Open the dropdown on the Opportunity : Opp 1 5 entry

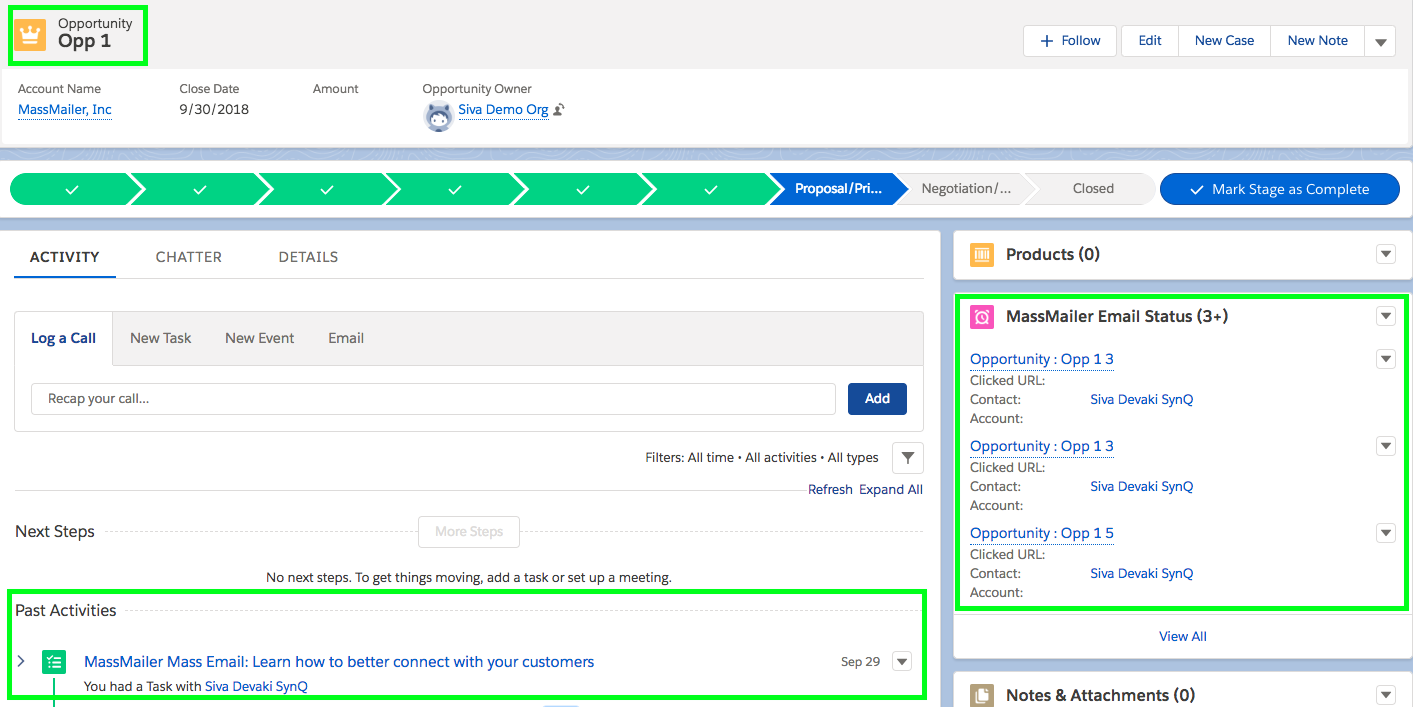(1385, 533)
